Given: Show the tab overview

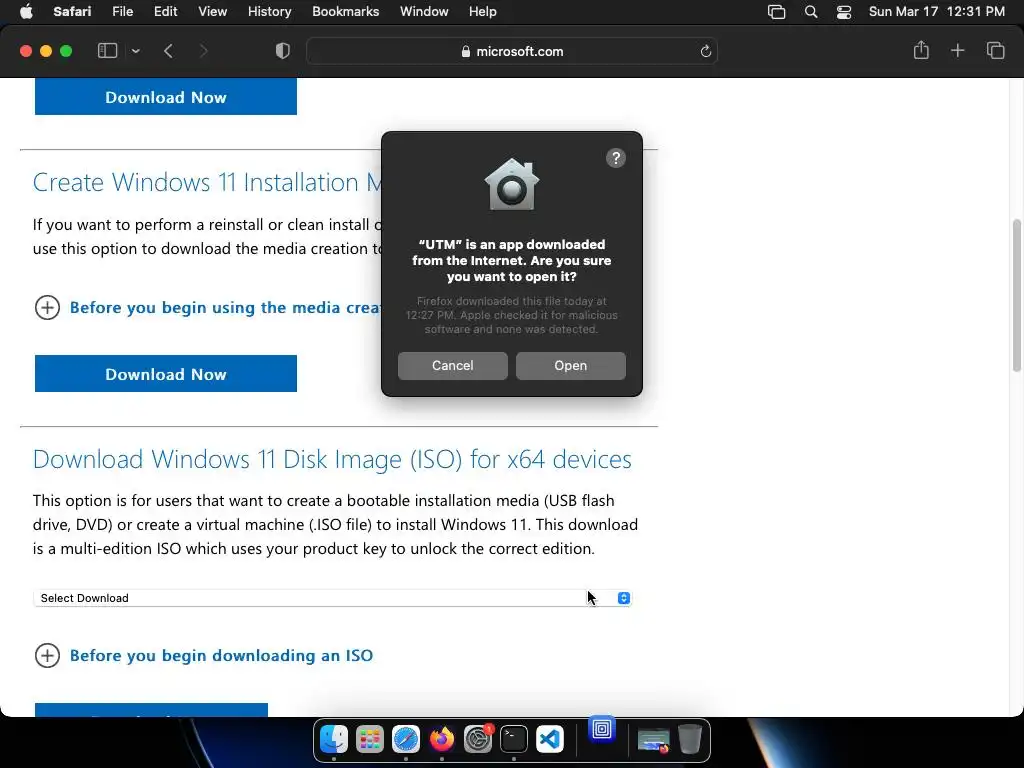Looking at the screenshot, I should point(995,50).
